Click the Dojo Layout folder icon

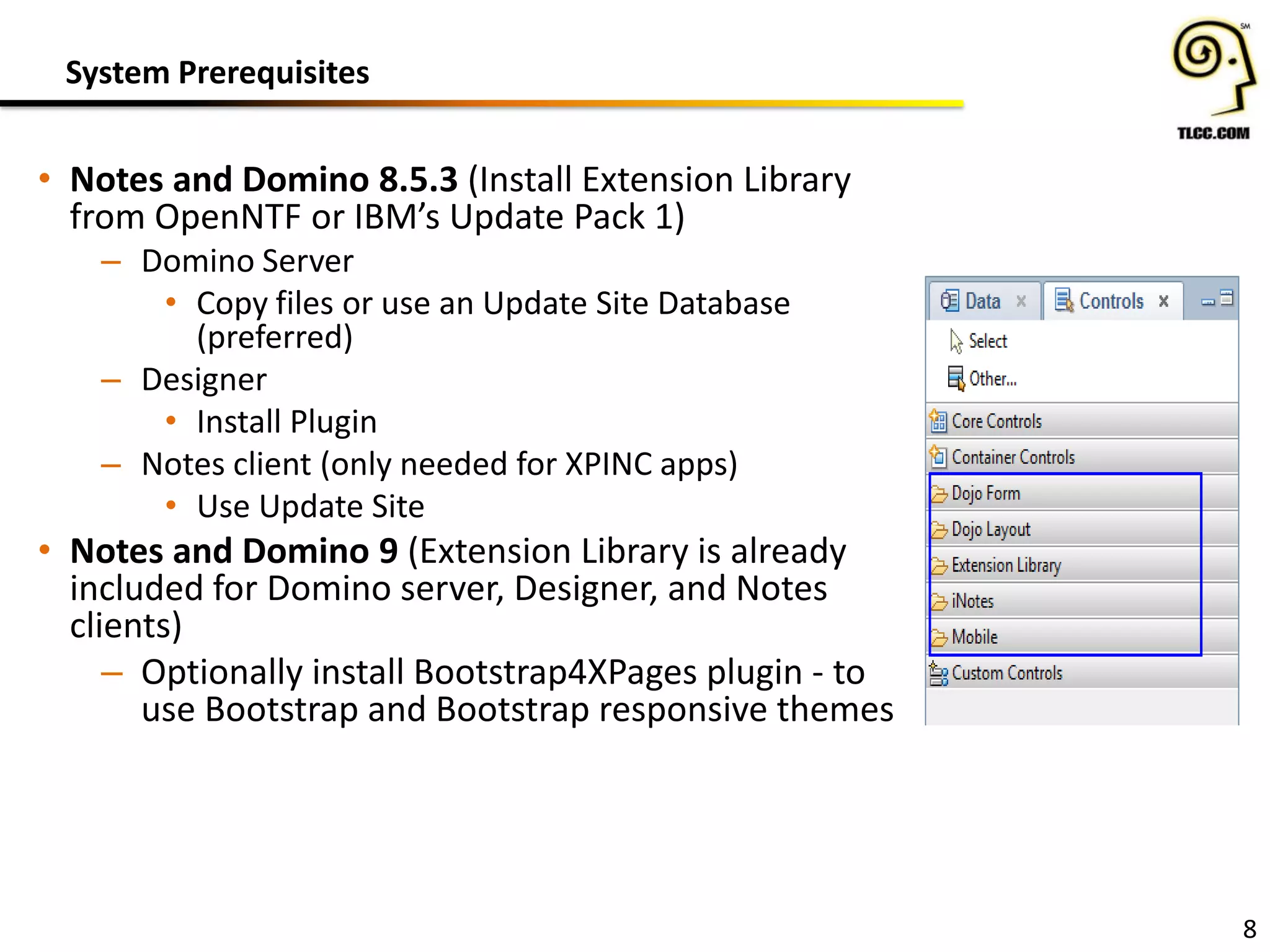click(x=939, y=530)
